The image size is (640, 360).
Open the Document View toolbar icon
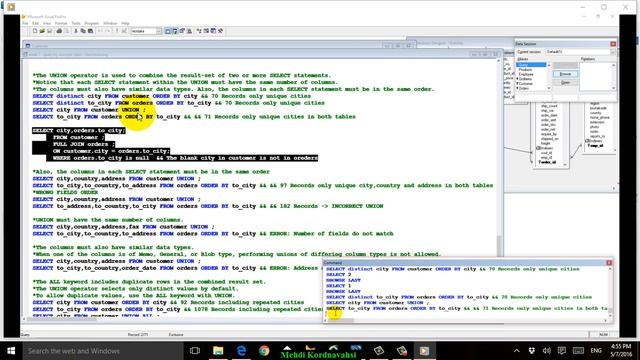click(x=189, y=31)
